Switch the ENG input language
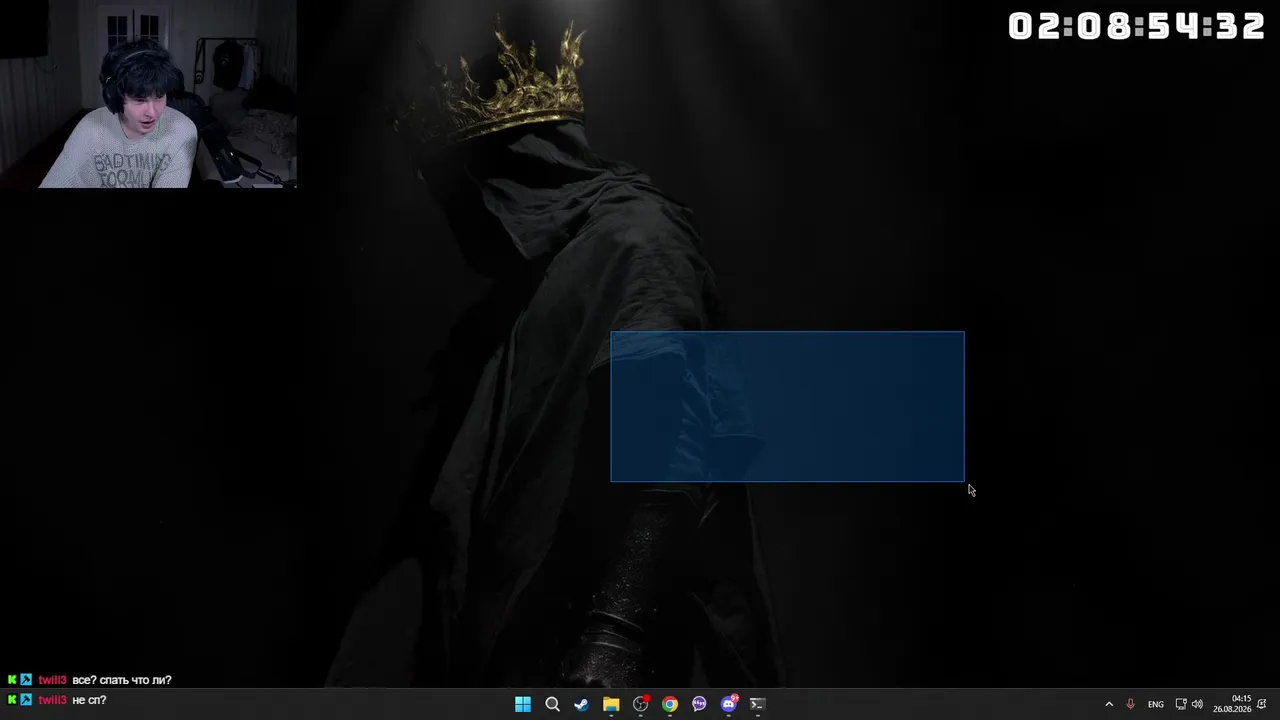The image size is (1280, 720). (1156, 704)
